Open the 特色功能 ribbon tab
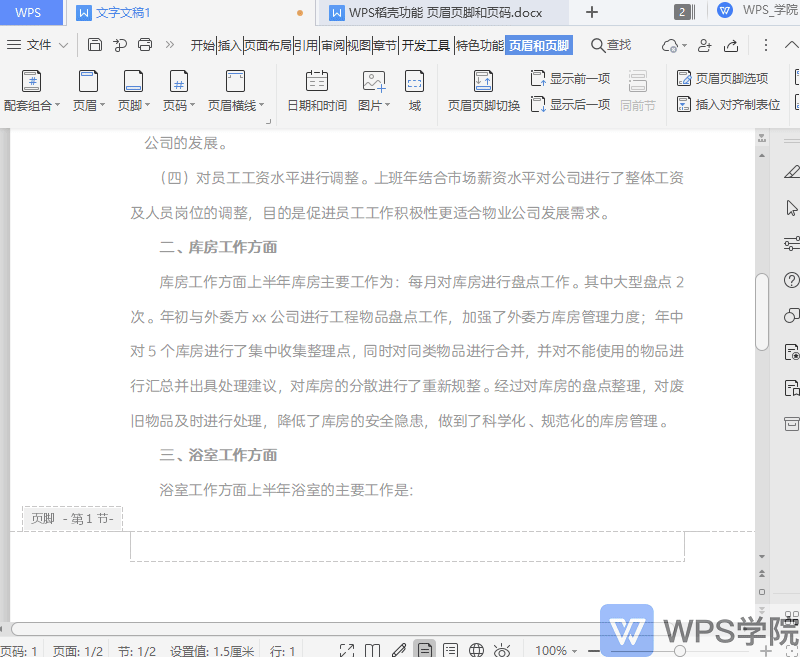Viewport: 800px width, 657px height. tap(480, 46)
